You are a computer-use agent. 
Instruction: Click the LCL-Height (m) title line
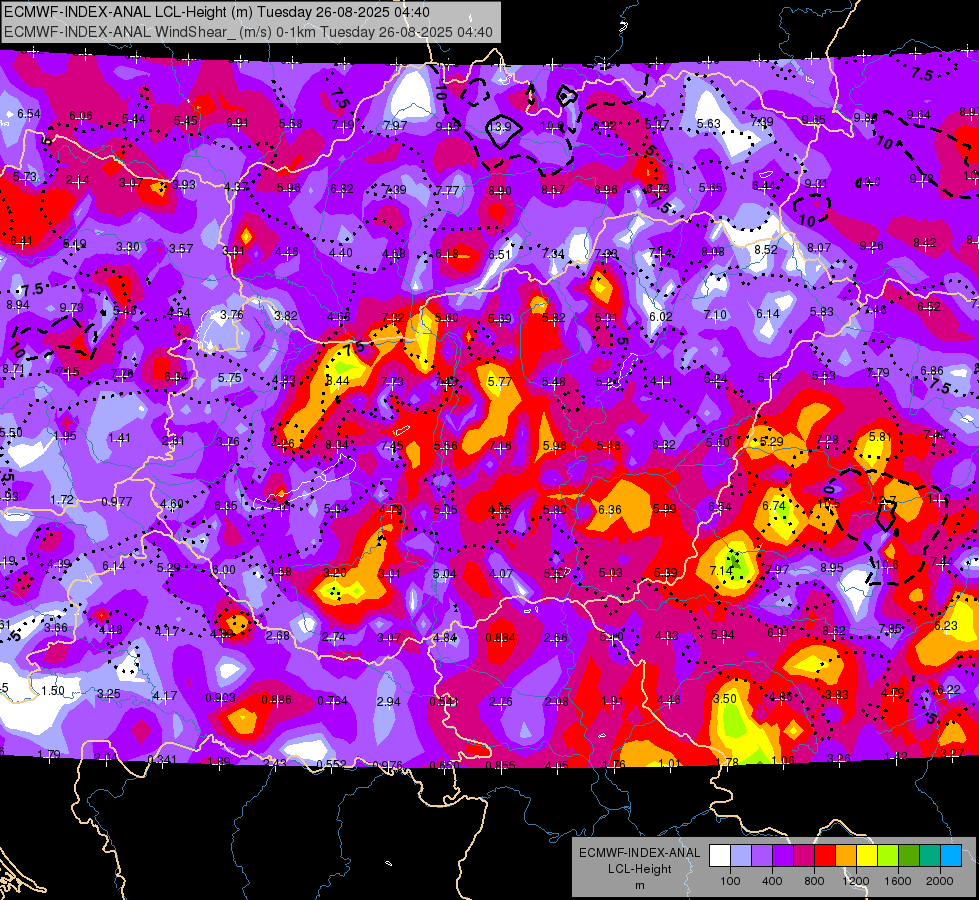pyautogui.click(x=217, y=12)
